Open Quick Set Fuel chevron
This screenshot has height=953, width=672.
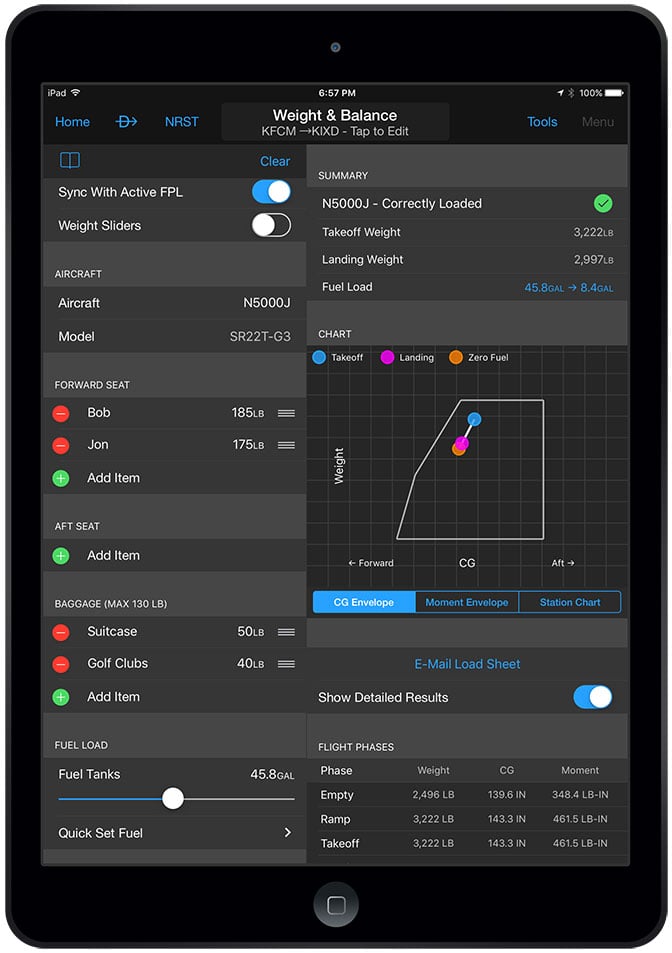click(288, 833)
